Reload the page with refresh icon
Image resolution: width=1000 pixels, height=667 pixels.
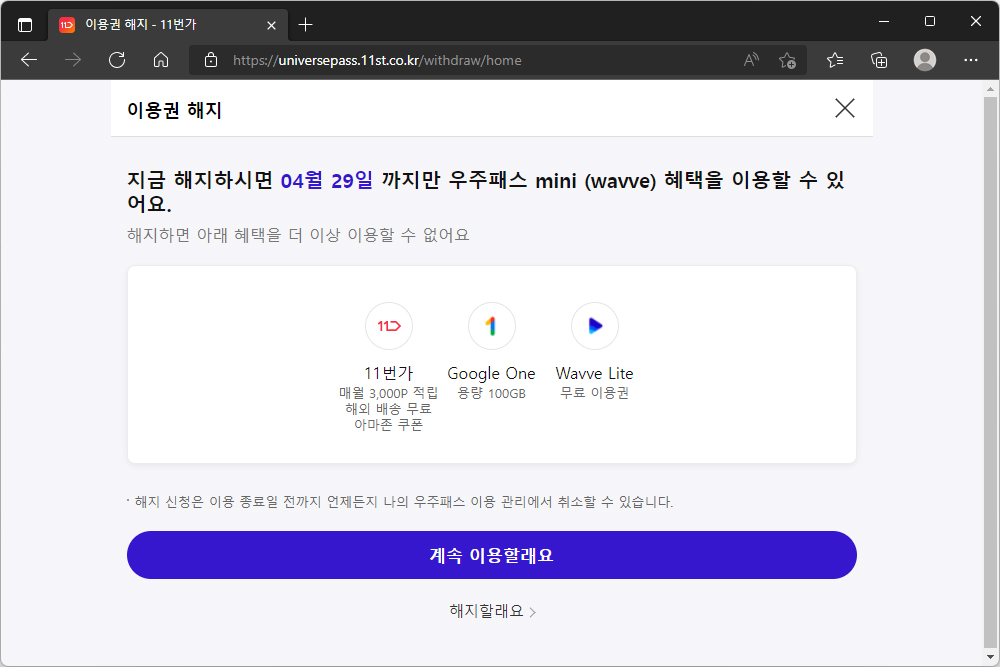[x=117, y=60]
